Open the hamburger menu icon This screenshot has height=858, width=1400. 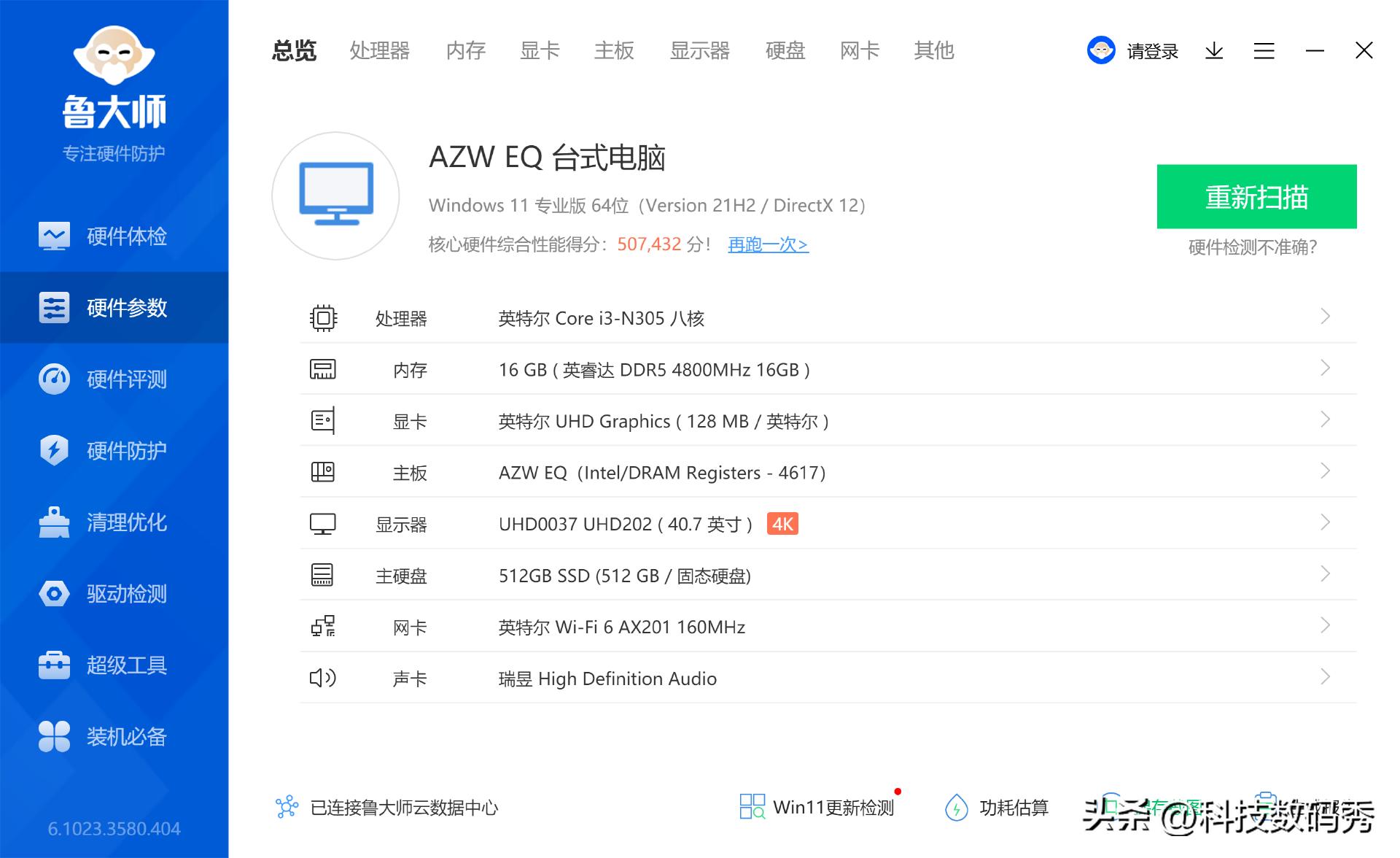point(1264,50)
